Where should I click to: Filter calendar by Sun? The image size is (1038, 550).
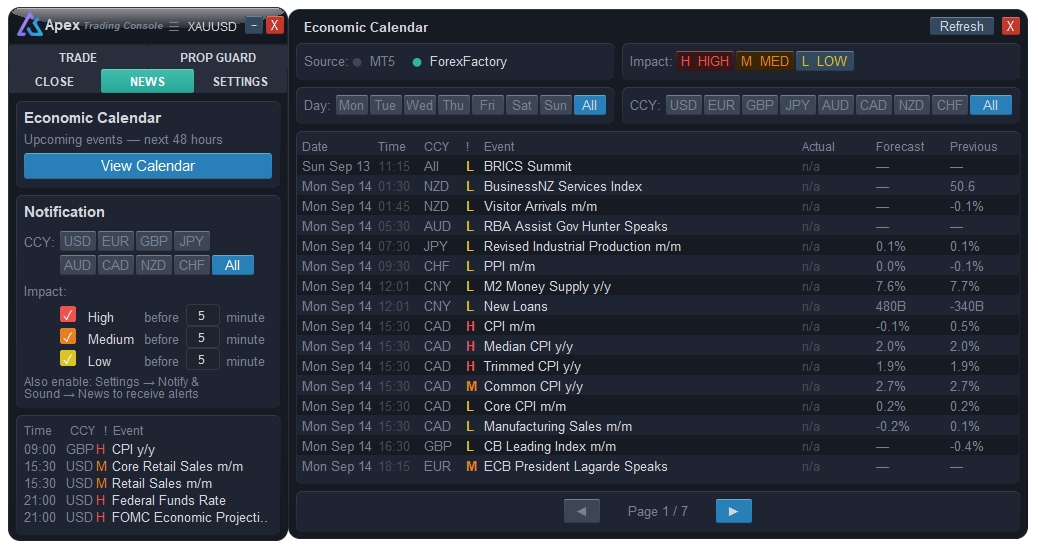[x=555, y=105]
